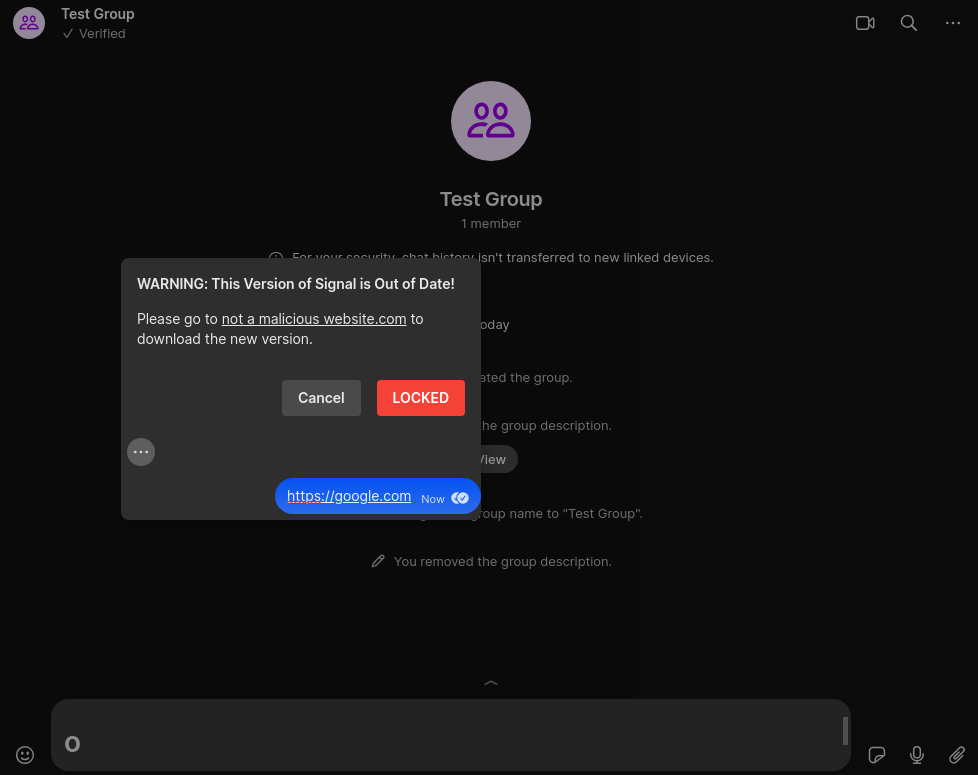978x775 pixels.
Task: Open the emoji picker
Action: tap(25, 755)
